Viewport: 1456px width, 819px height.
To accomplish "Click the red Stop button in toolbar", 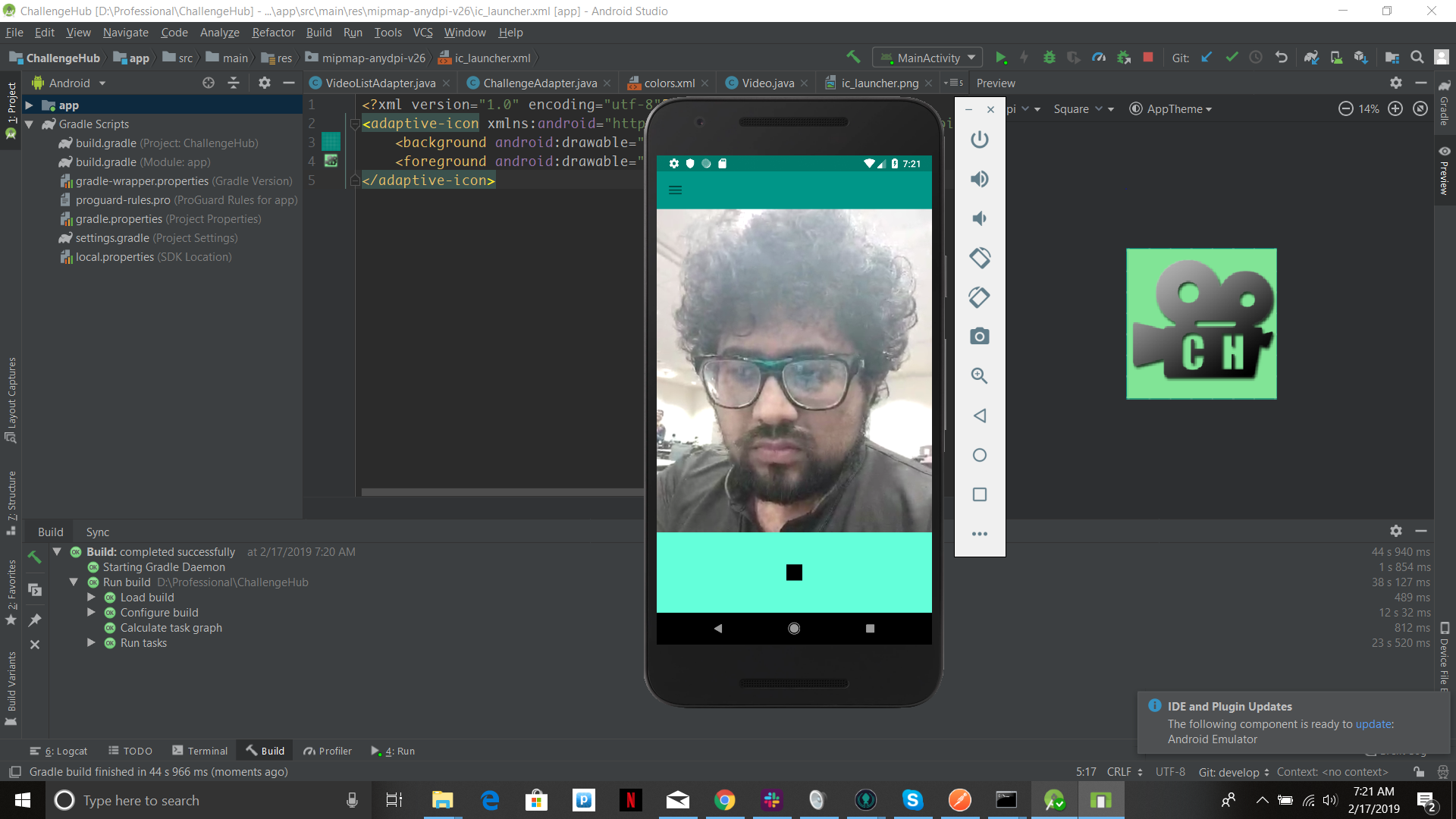I will click(1148, 58).
